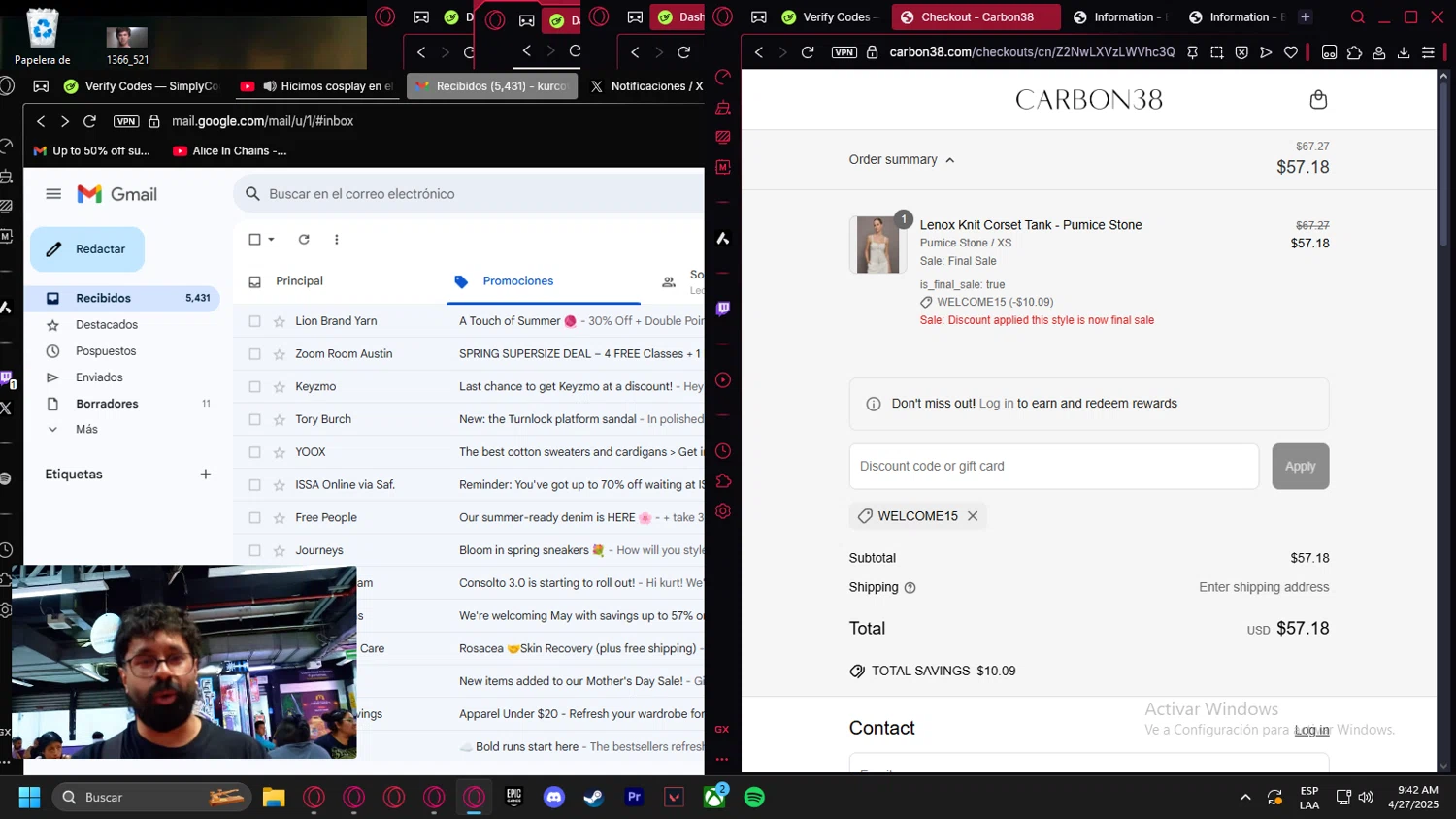This screenshot has height=819, width=1456.
Task: Open the extensions cube icon in Opera toolbar
Action: click(x=1354, y=52)
